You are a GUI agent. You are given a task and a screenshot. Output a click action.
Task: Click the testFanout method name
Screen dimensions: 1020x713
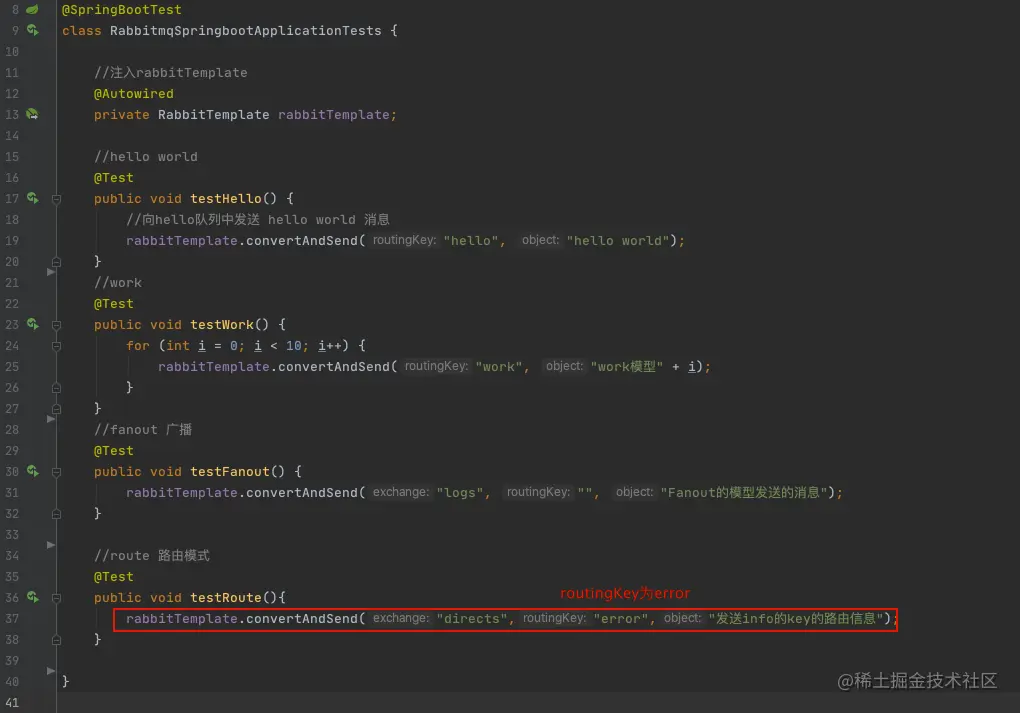click(230, 472)
